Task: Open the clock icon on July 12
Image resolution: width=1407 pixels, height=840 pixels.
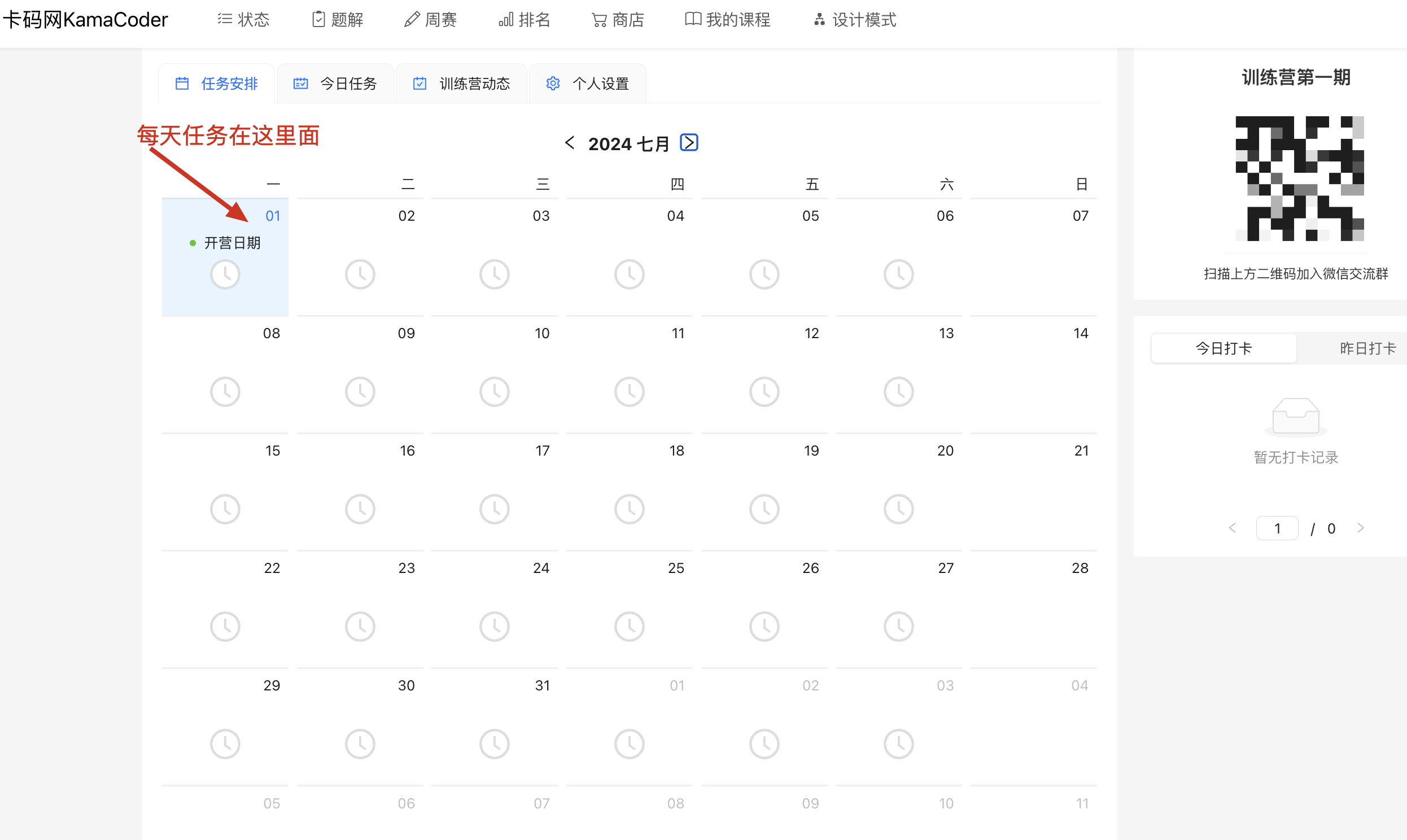Action: (x=764, y=392)
